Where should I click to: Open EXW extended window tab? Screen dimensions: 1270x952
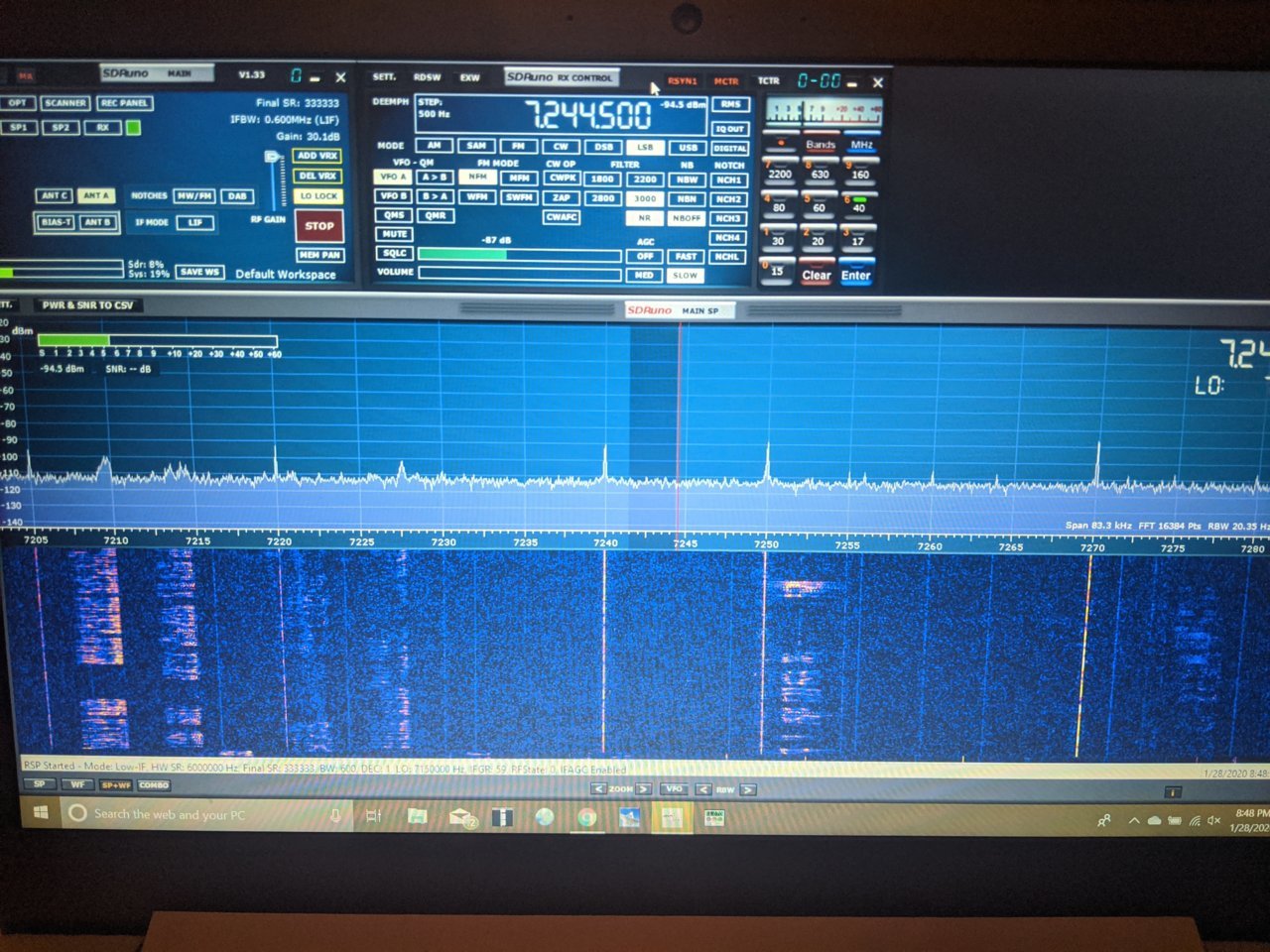pos(469,77)
